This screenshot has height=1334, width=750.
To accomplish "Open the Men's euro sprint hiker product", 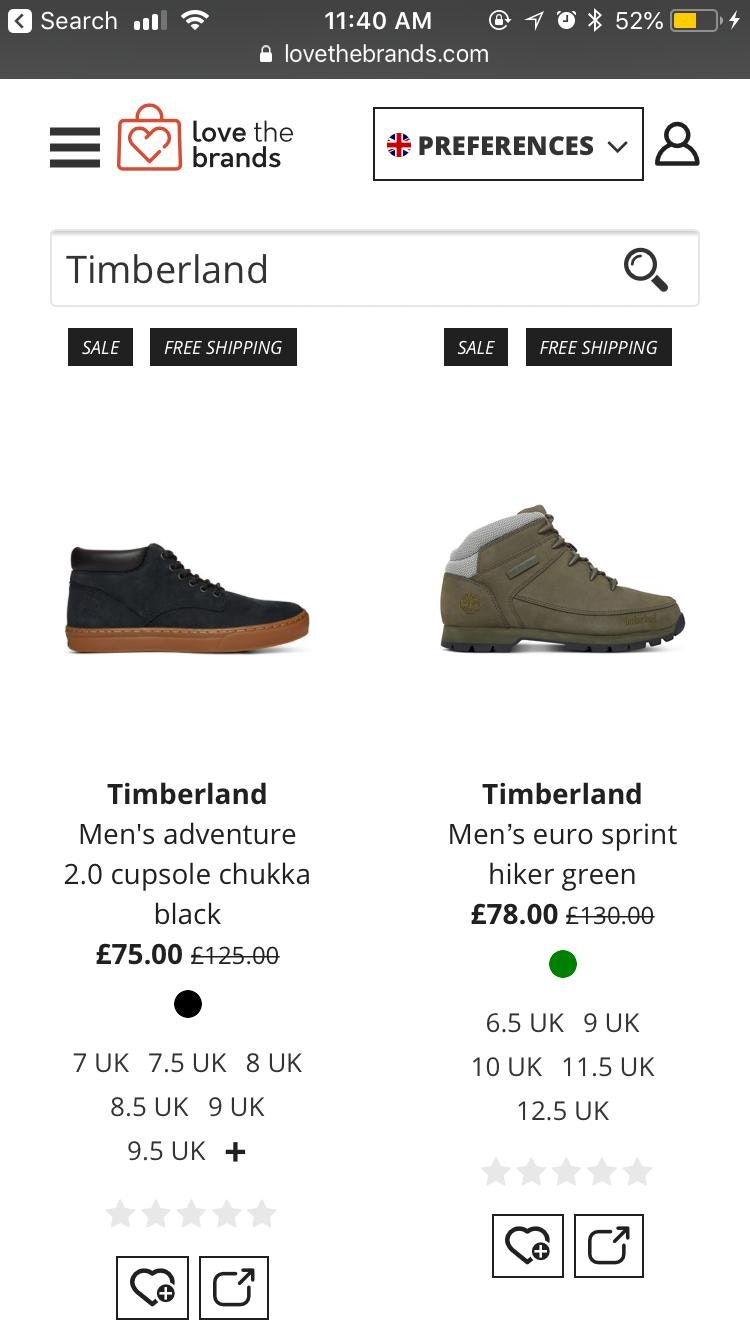I will click(562, 853).
